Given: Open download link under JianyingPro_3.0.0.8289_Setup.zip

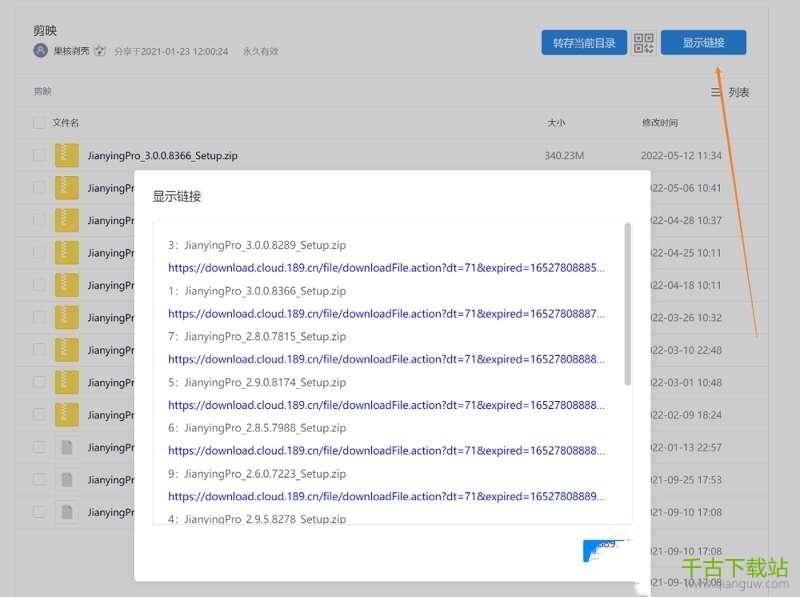Looking at the screenshot, I should coord(386,268).
